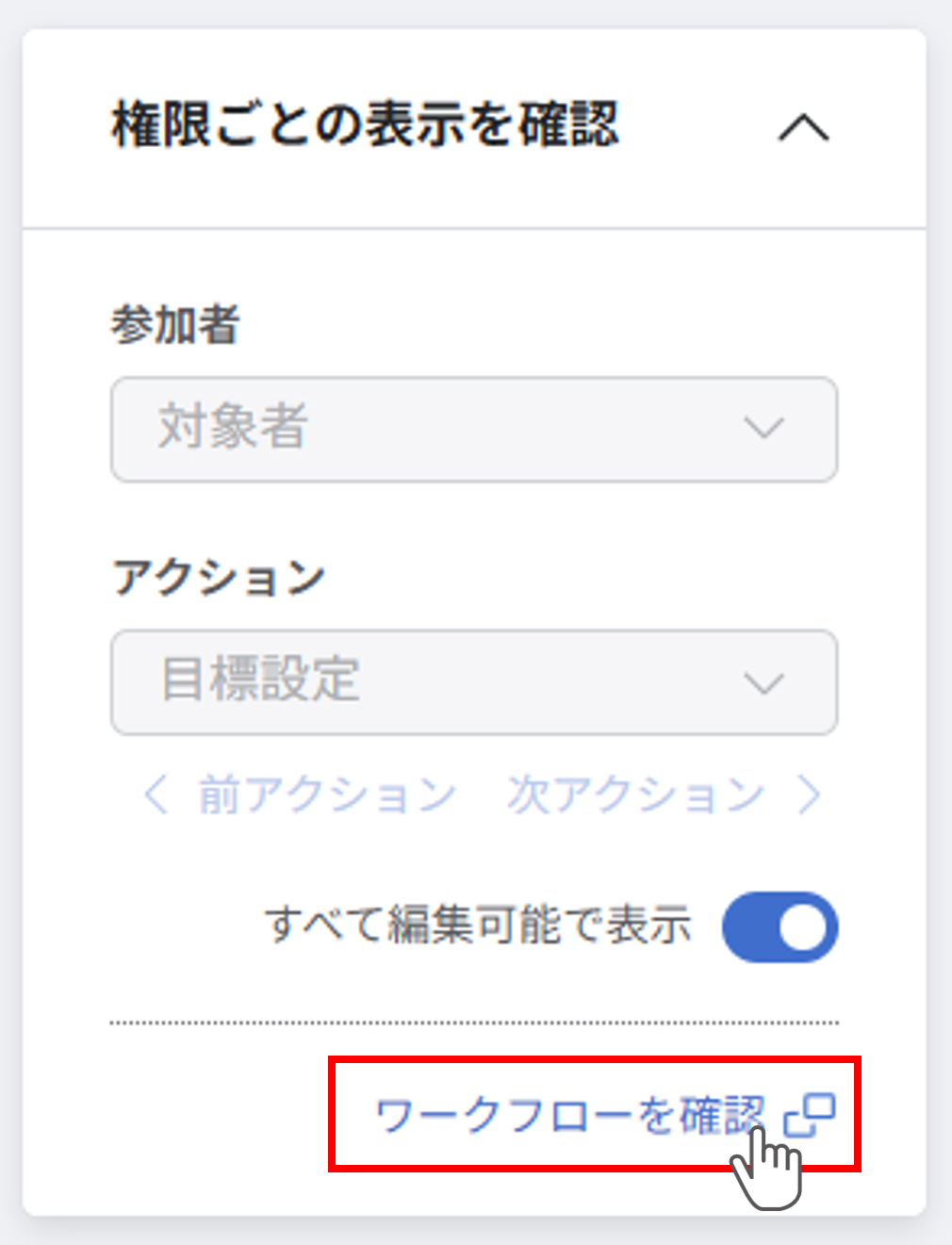Click the right chevron beside 次アクション

pos(809,795)
